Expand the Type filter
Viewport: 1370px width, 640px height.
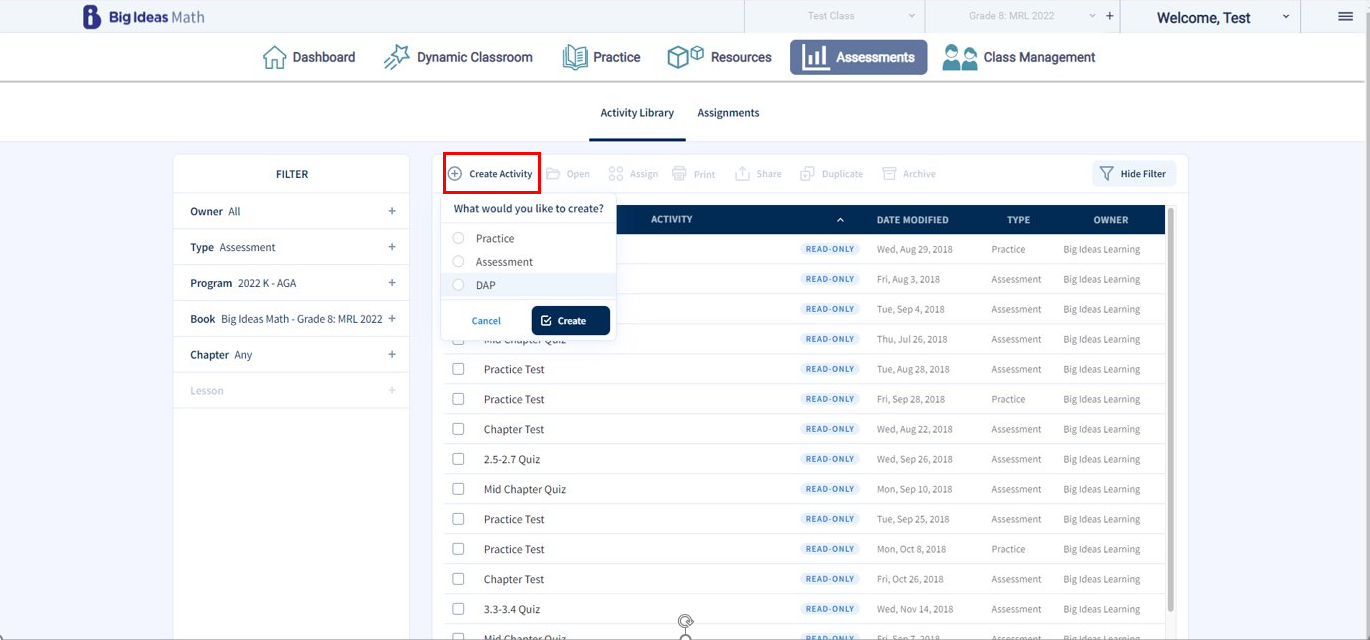click(x=392, y=247)
